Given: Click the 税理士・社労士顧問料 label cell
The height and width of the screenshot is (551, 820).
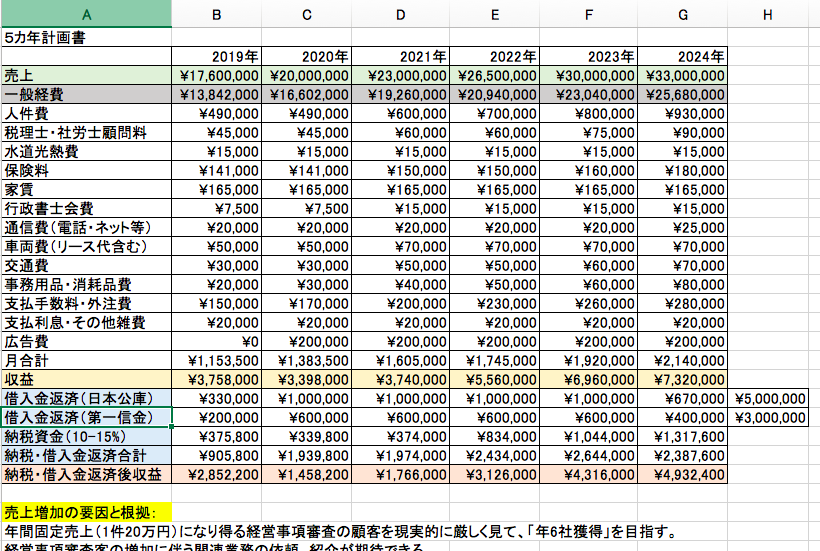Looking at the screenshot, I should click(86, 132).
